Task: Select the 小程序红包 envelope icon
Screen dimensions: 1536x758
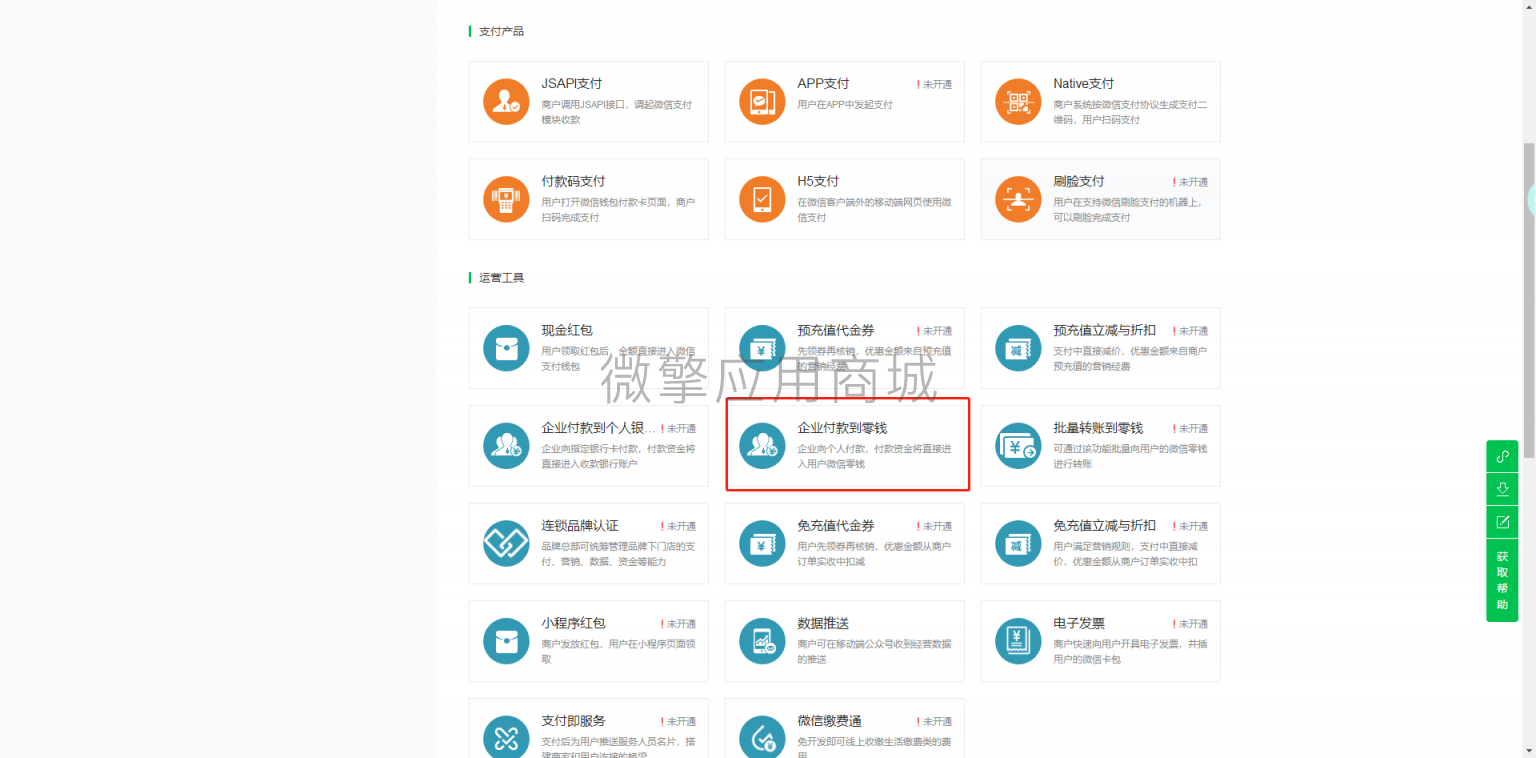Action: pyautogui.click(x=506, y=641)
